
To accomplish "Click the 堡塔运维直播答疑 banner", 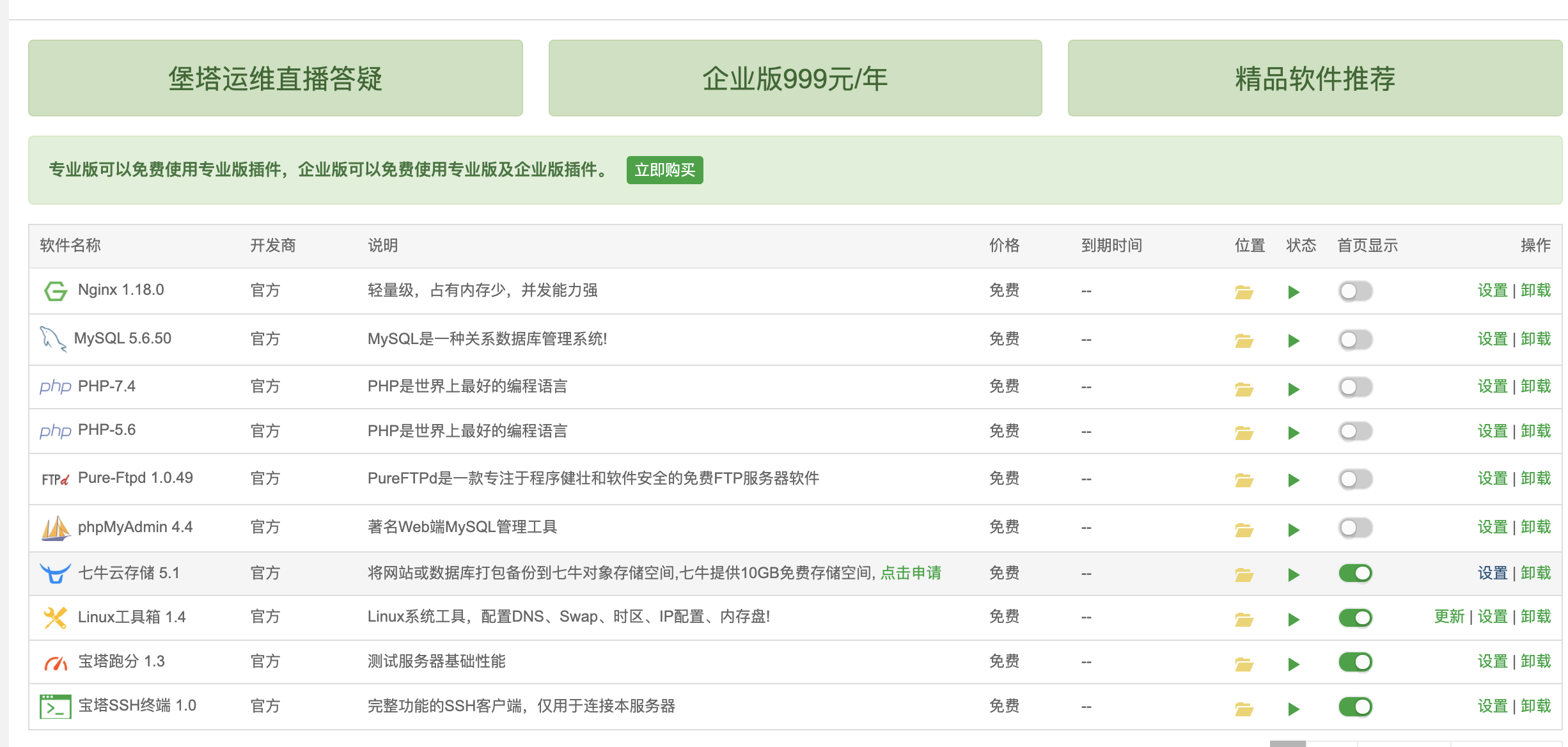I will (276, 78).
